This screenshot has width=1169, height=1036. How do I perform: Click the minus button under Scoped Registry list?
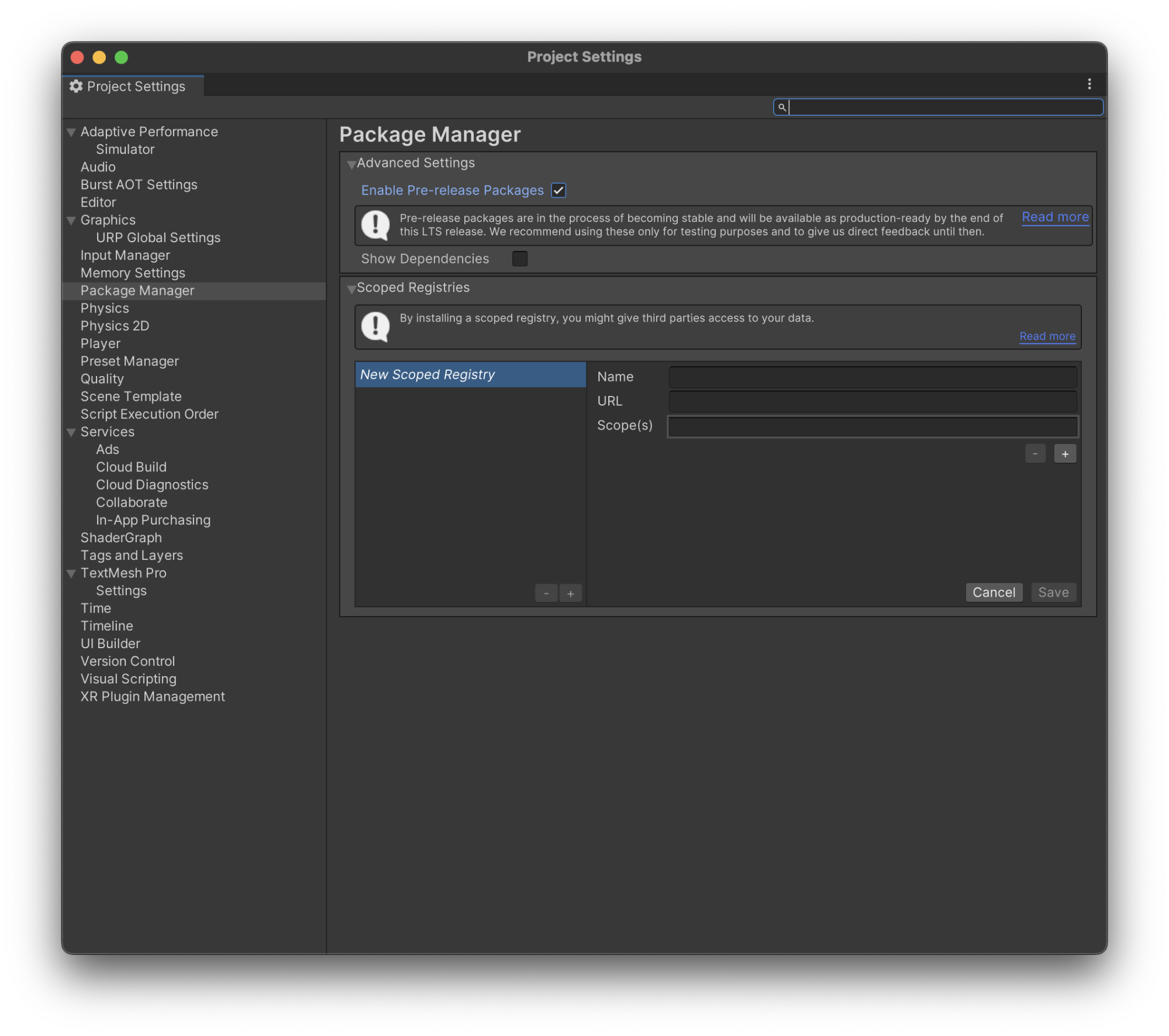point(546,593)
